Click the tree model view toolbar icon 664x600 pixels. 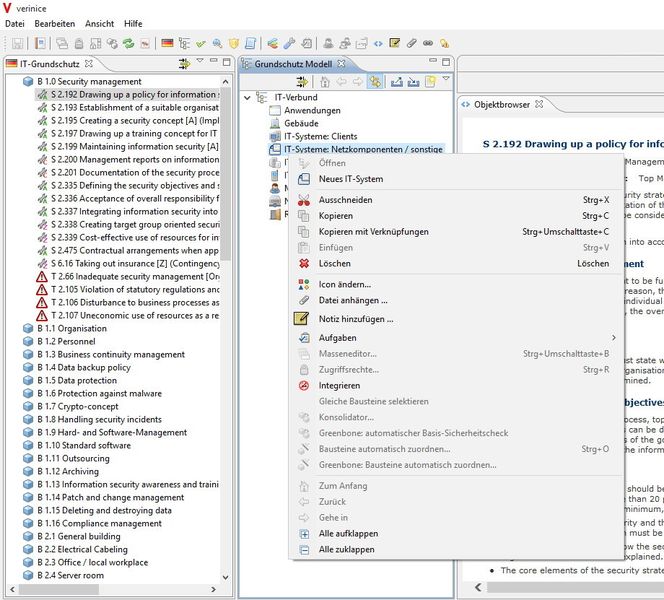pyautogui.click(x=184, y=43)
